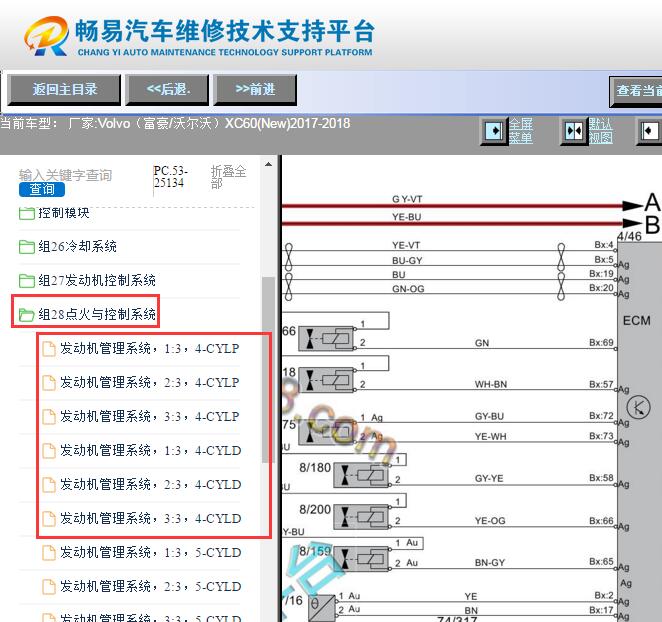Click the sidebar scroll-up arrow
662x622 pixels.
(268, 164)
